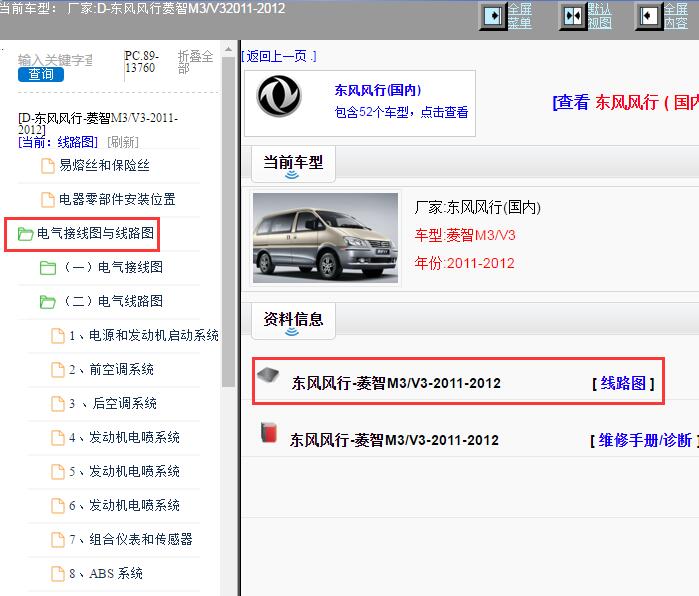Viewport: 699px width, 596px height.
Task: Click the page icon beside 3、后空调系统
Action: 58,403
